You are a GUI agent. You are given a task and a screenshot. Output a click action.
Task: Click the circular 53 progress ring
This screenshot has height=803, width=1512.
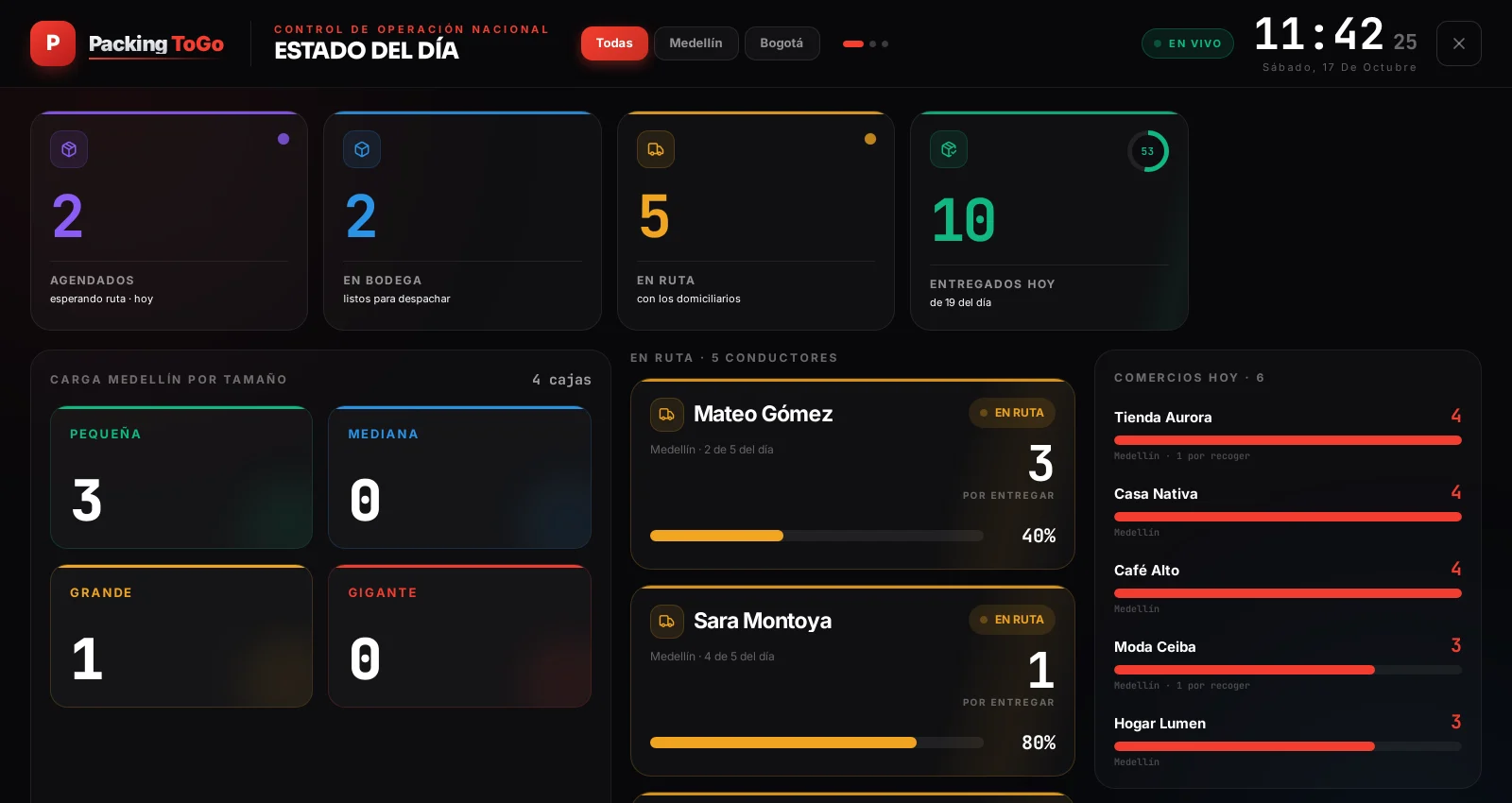click(1148, 151)
